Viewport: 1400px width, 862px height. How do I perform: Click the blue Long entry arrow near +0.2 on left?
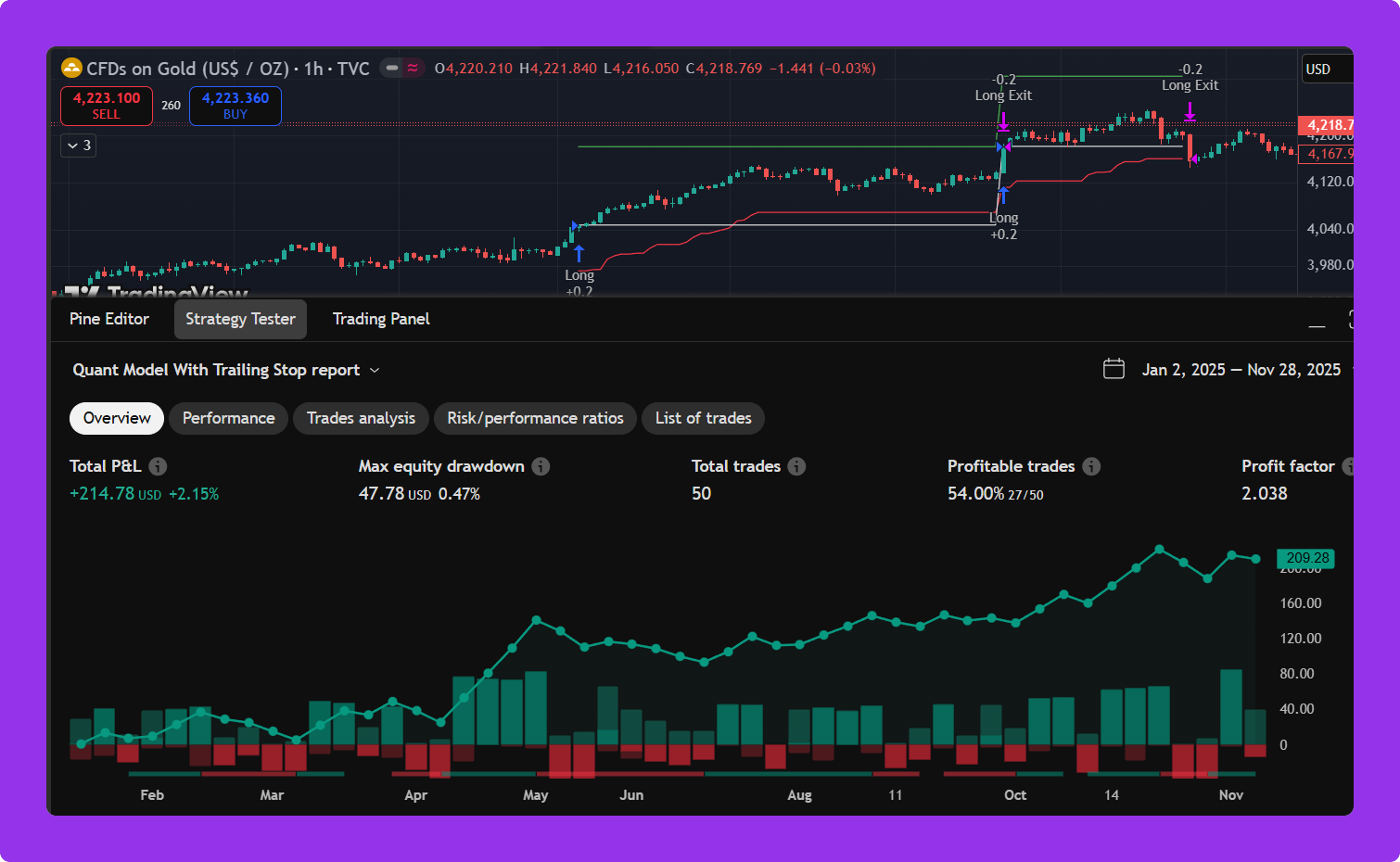579,253
